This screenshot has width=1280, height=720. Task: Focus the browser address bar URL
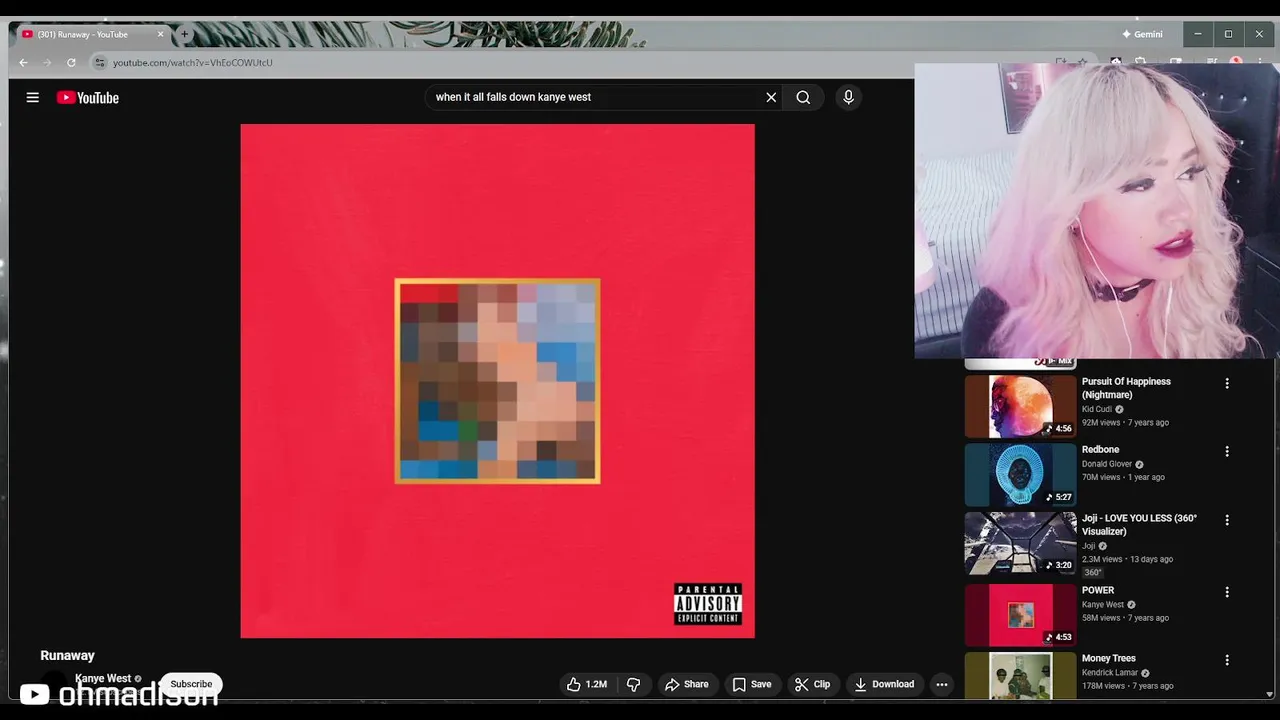pos(193,62)
